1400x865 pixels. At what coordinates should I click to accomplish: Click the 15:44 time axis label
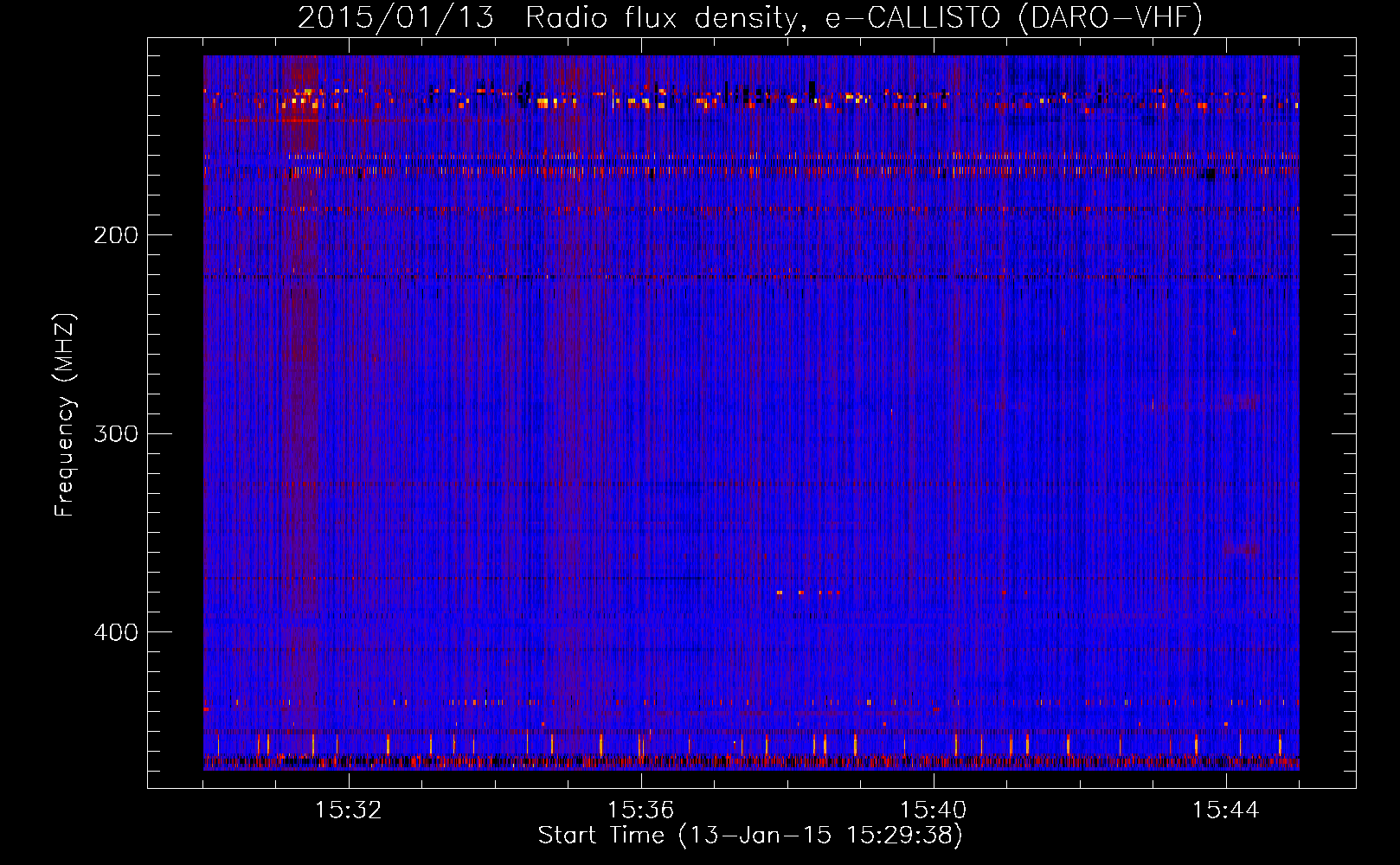point(1226,811)
